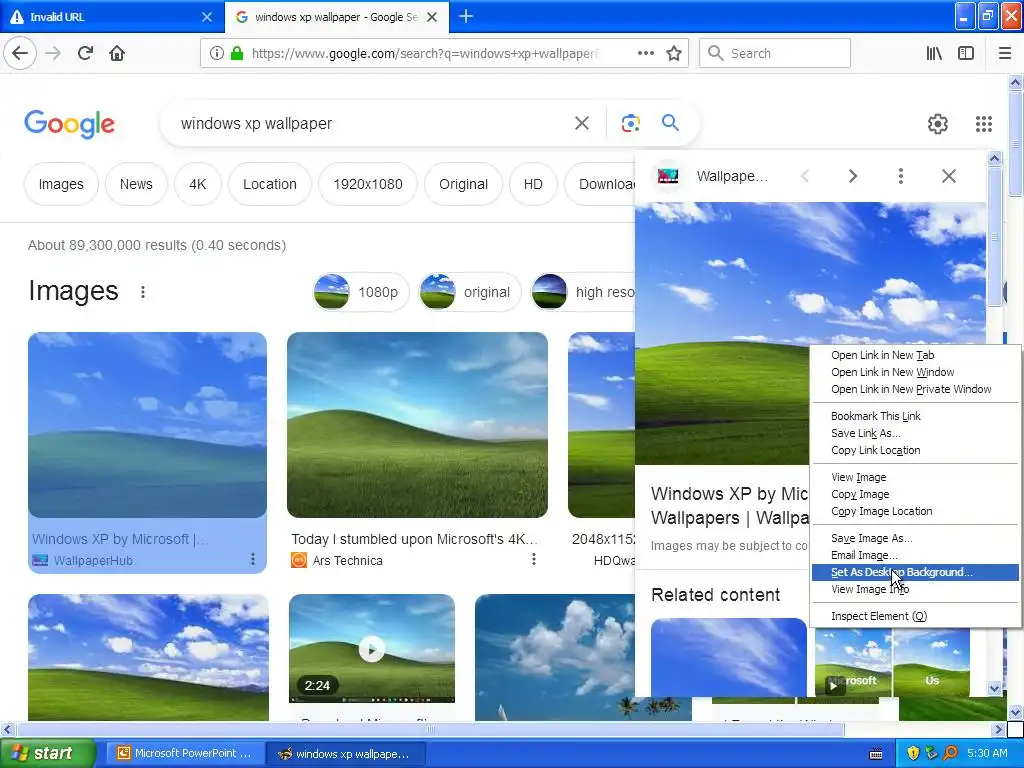
Task: Select the 1920x1080 filter chip
Action: coord(368,184)
